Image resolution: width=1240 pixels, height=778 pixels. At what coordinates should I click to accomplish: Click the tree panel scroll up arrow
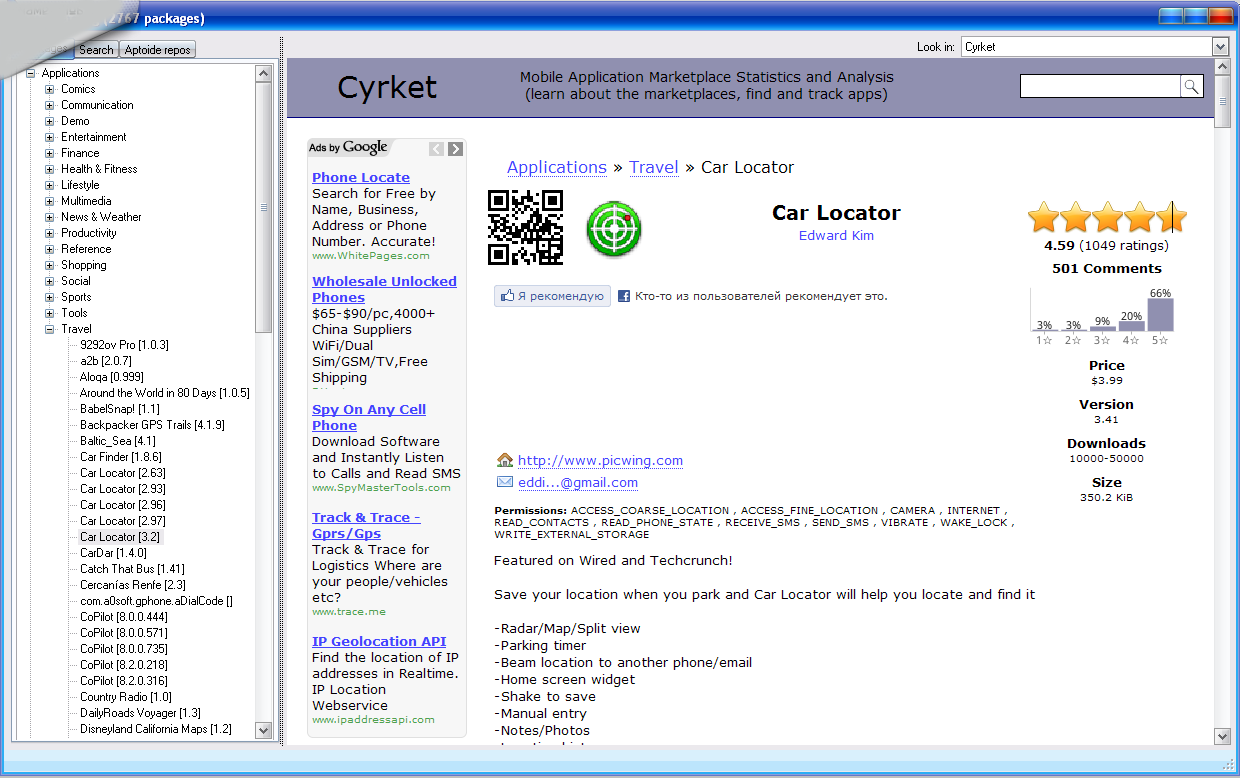[264, 73]
